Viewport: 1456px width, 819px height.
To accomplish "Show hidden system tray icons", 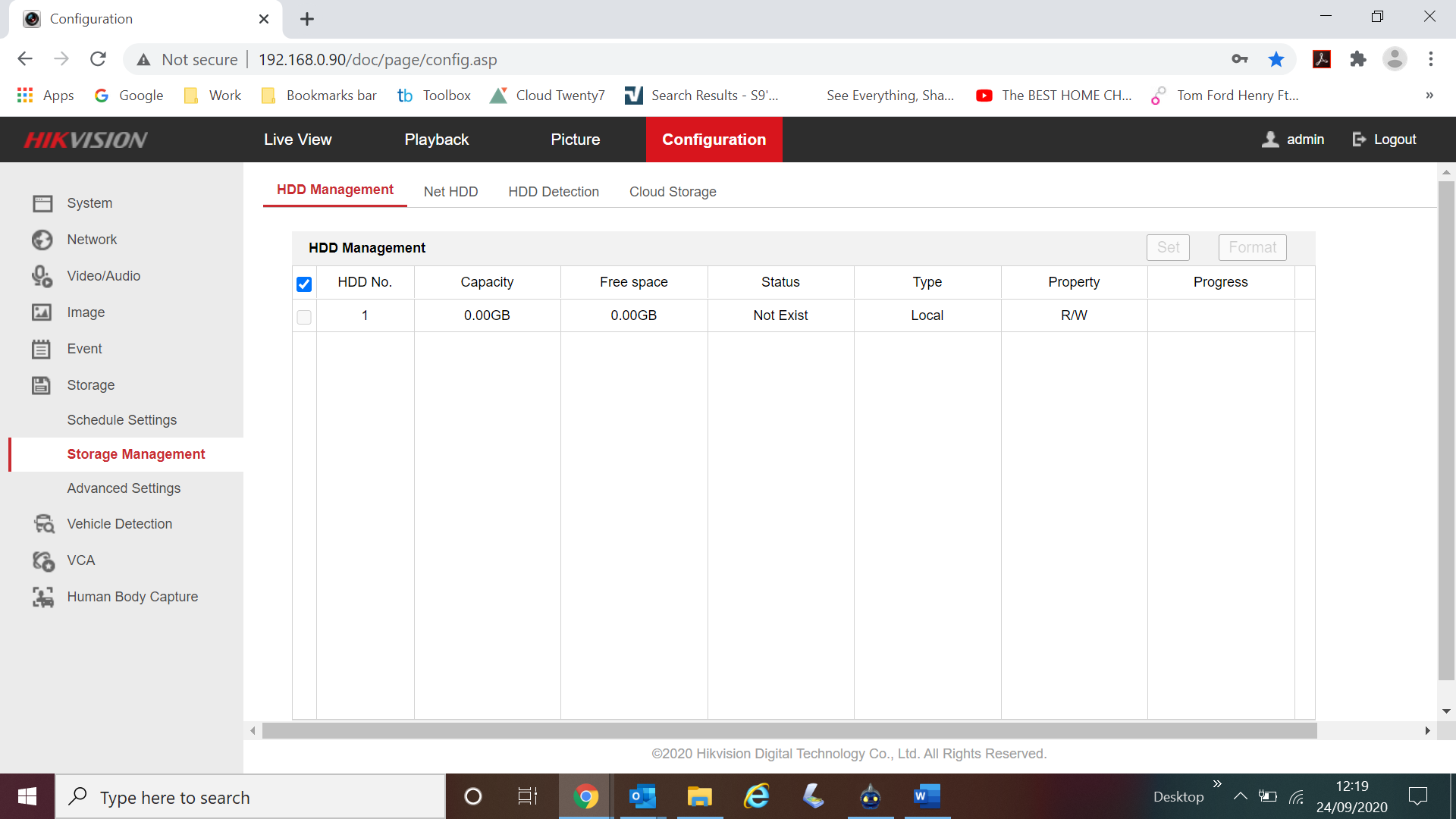I will [1240, 796].
